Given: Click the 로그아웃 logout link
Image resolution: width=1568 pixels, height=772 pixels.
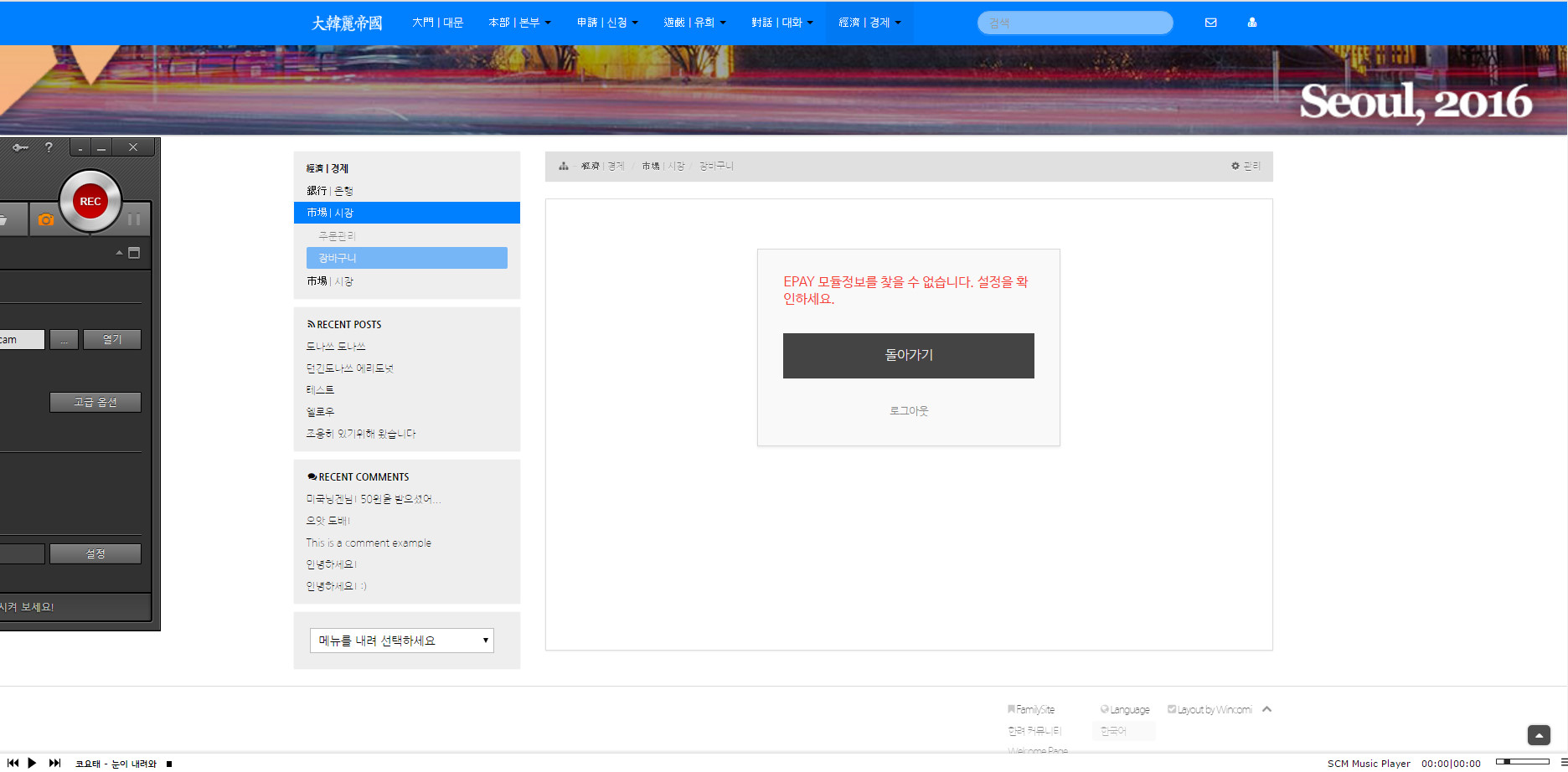Looking at the screenshot, I should pos(908,411).
